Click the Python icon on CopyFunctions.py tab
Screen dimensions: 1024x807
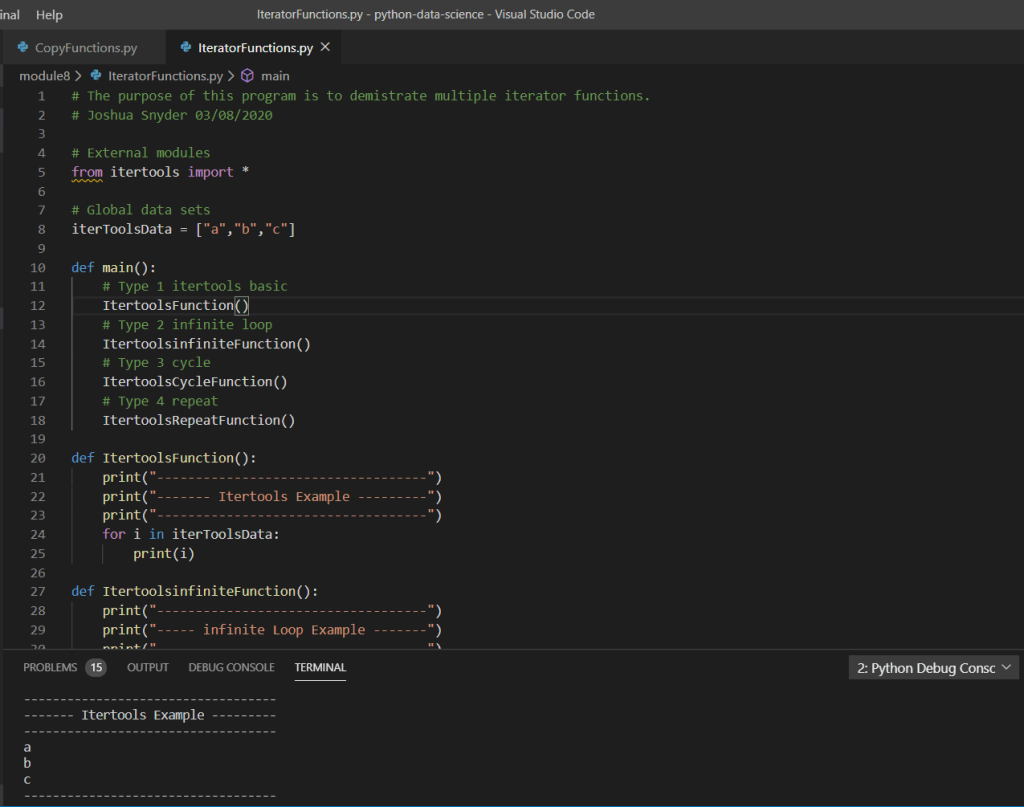tap(23, 48)
